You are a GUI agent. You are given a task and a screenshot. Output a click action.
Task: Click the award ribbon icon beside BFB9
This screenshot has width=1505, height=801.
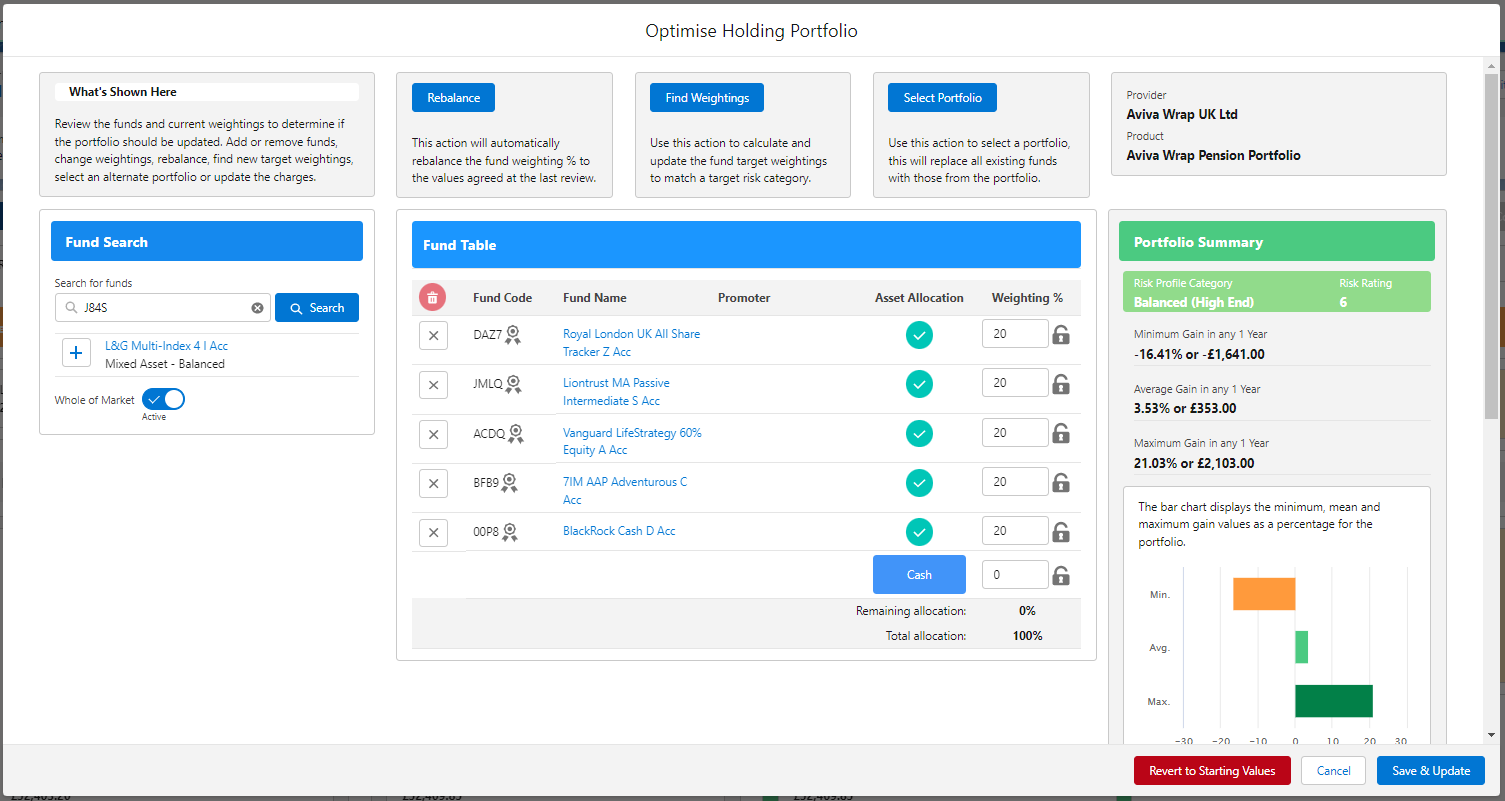[509, 483]
